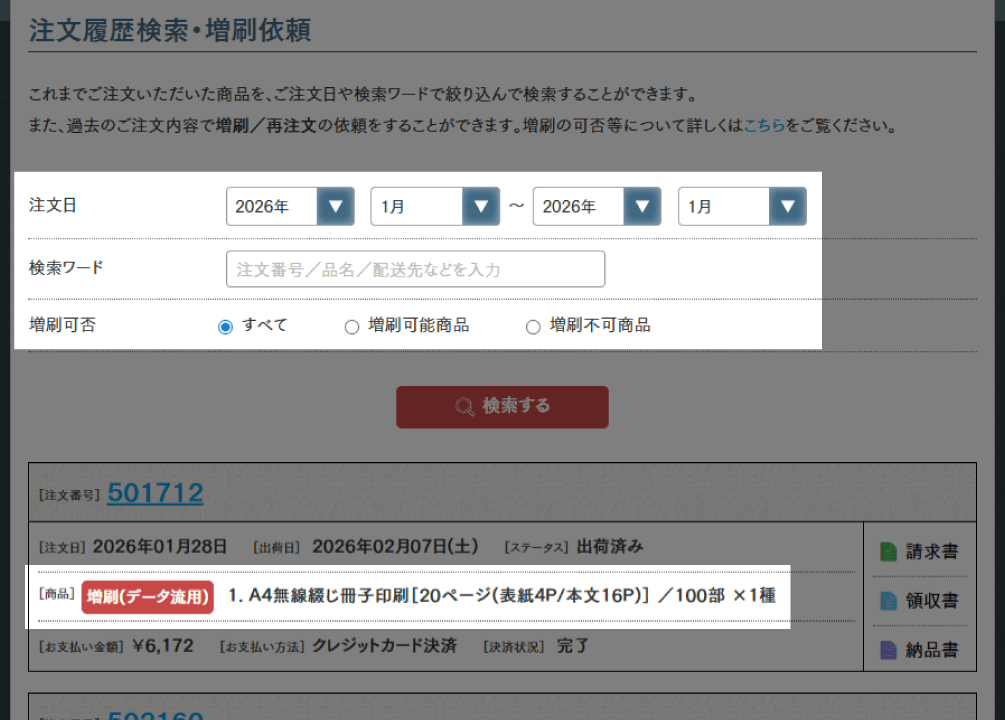Open the start month dropdown before the tilde
The height and width of the screenshot is (720, 1005).
coord(435,207)
